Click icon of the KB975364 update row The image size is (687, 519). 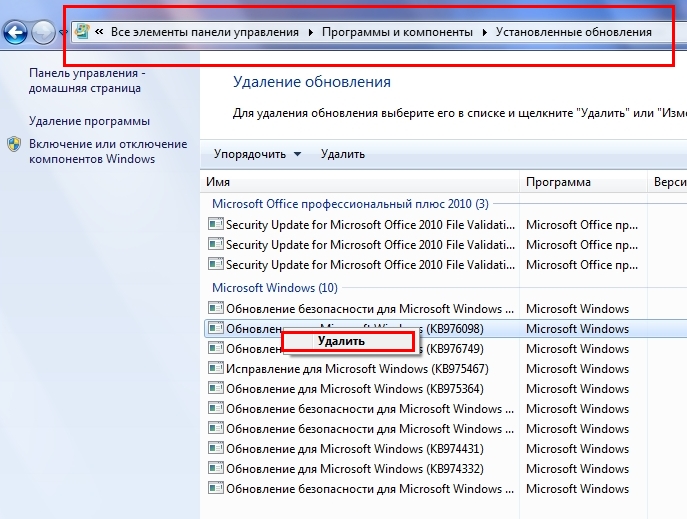pyautogui.click(x=216, y=388)
